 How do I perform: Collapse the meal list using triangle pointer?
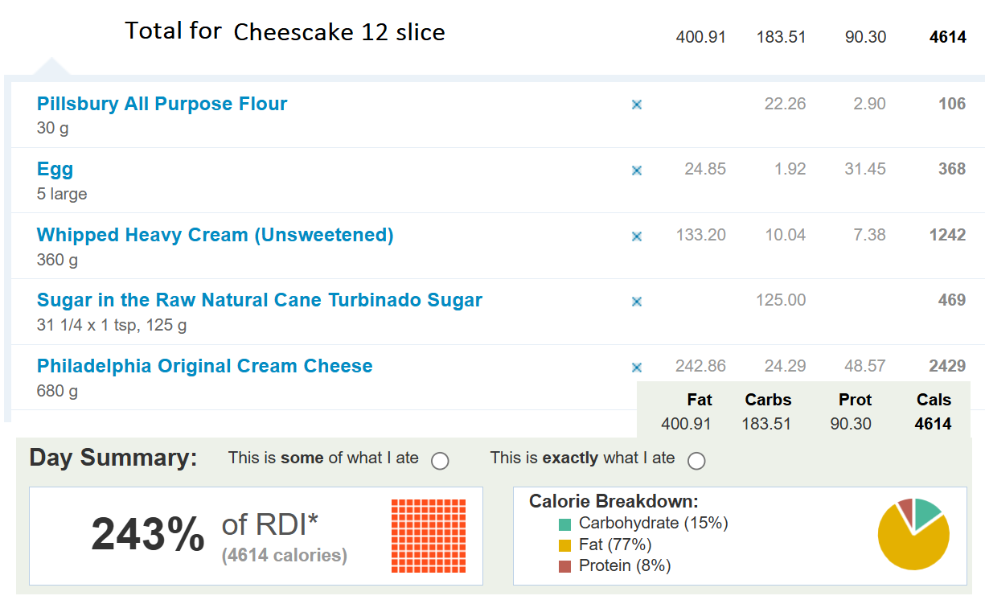click(x=52, y=67)
